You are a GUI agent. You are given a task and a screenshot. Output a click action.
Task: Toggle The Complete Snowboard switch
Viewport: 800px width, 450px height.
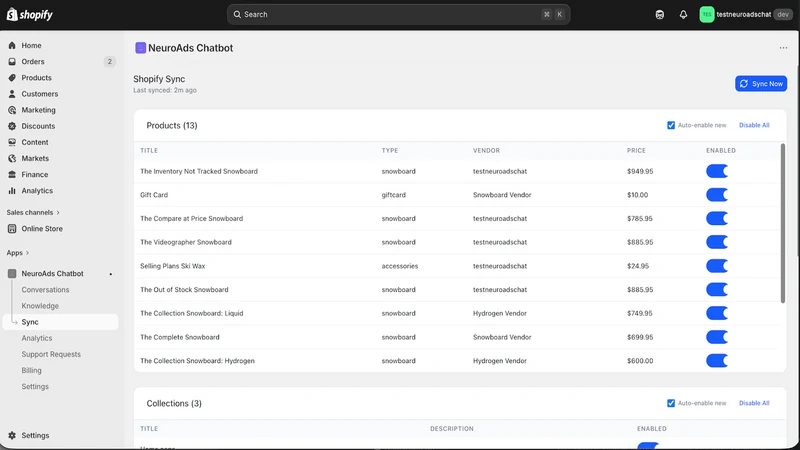coord(717,337)
